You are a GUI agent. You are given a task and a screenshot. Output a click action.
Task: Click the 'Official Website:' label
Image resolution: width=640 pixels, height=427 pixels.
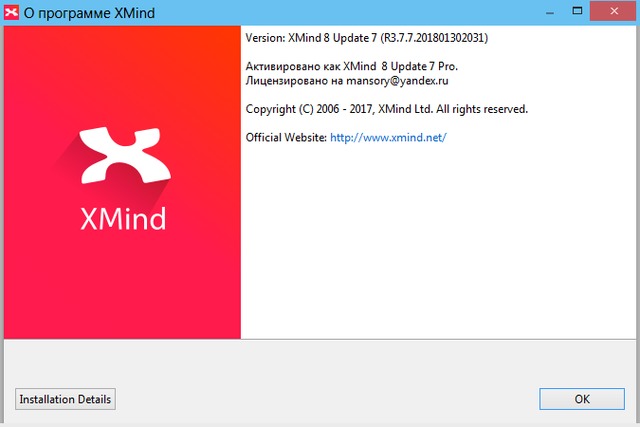coord(286,137)
